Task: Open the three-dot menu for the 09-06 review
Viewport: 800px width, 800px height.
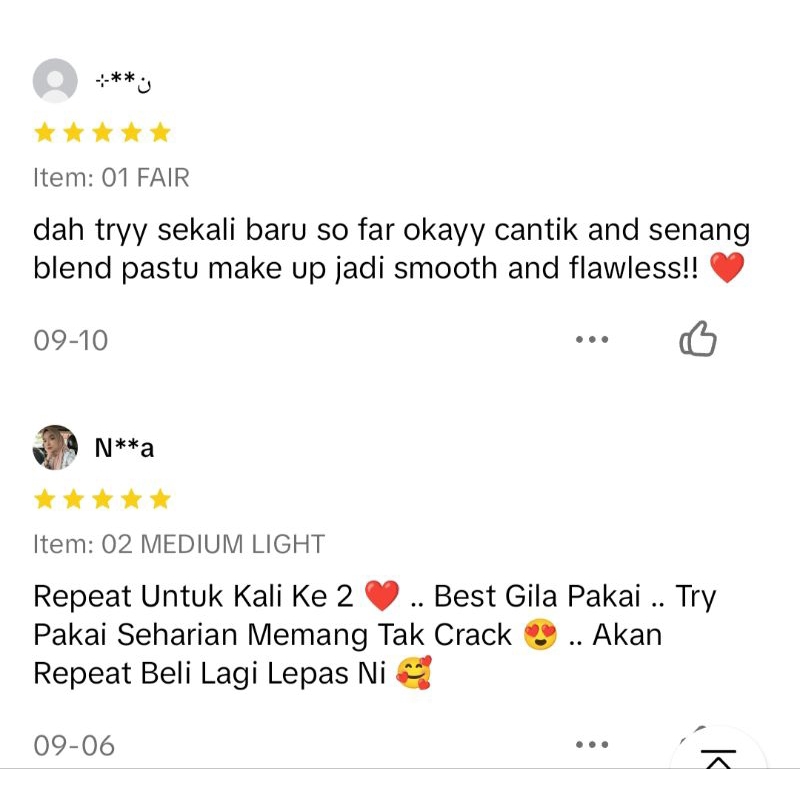Action: pos(592,744)
